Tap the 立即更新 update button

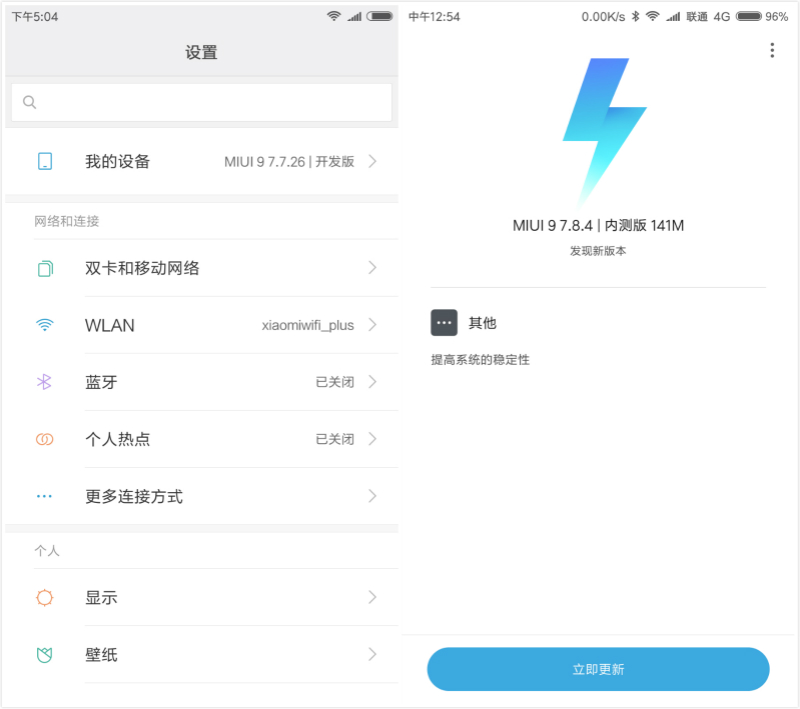coord(598,669)
